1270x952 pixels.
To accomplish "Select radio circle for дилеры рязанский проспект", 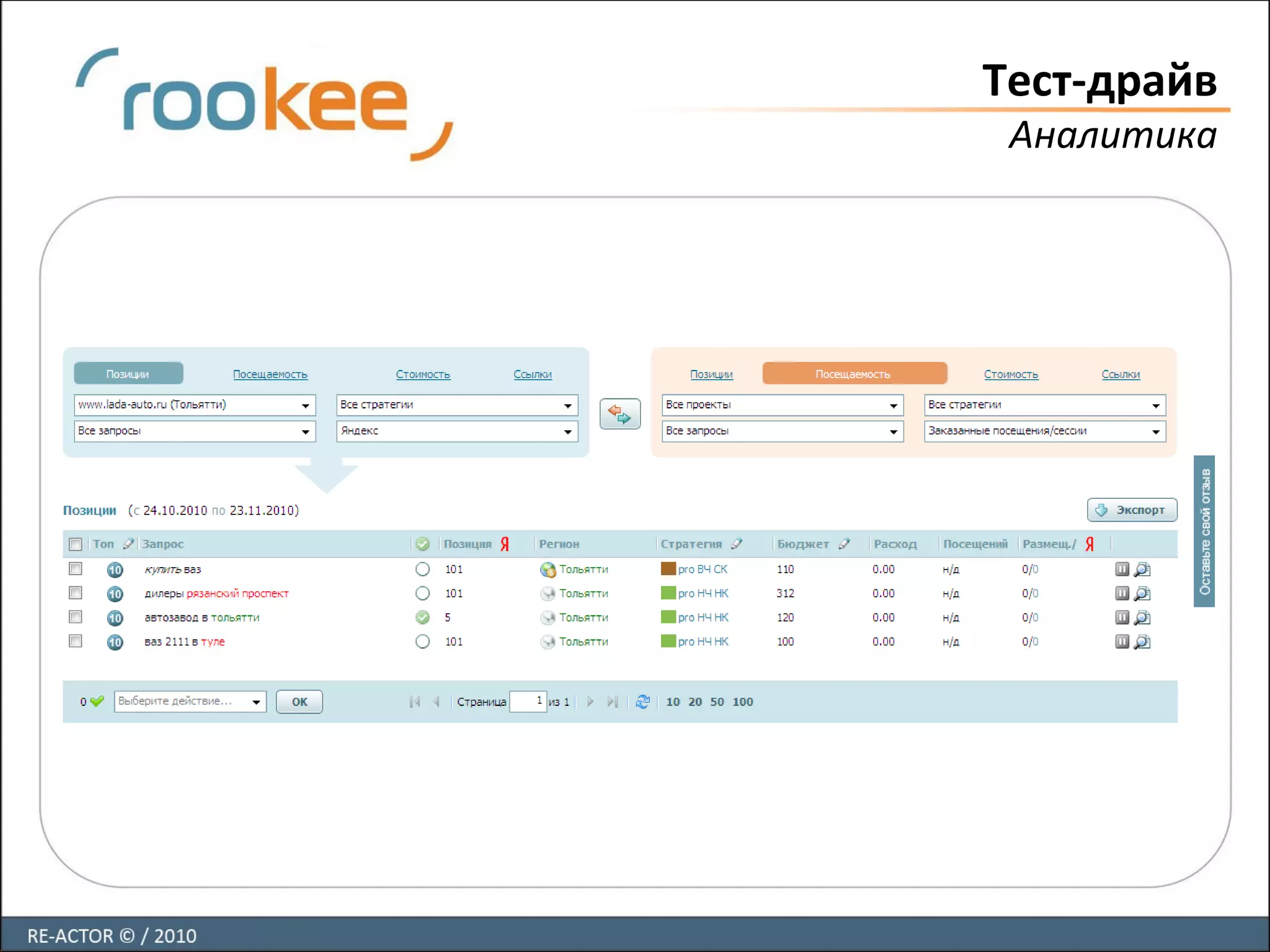I will coord(422,593).
